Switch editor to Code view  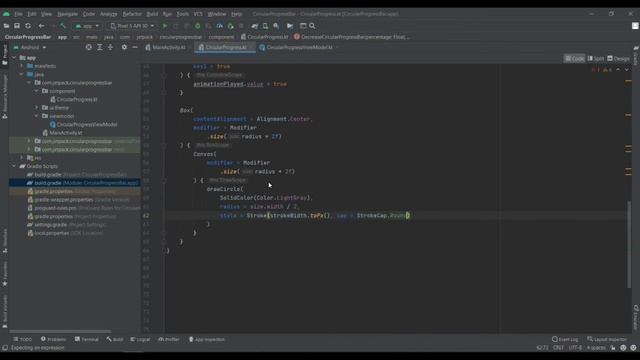(x=574, y=58)
